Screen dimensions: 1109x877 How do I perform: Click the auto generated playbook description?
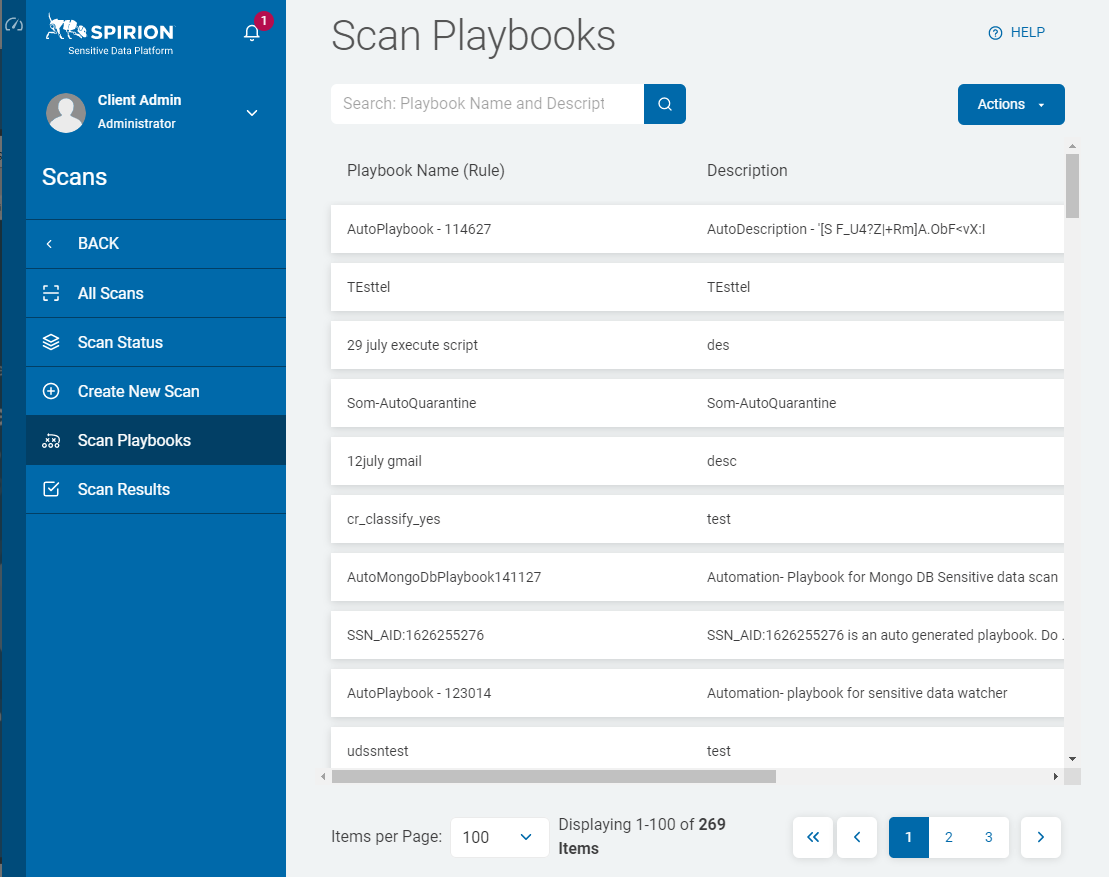[885, 635]
